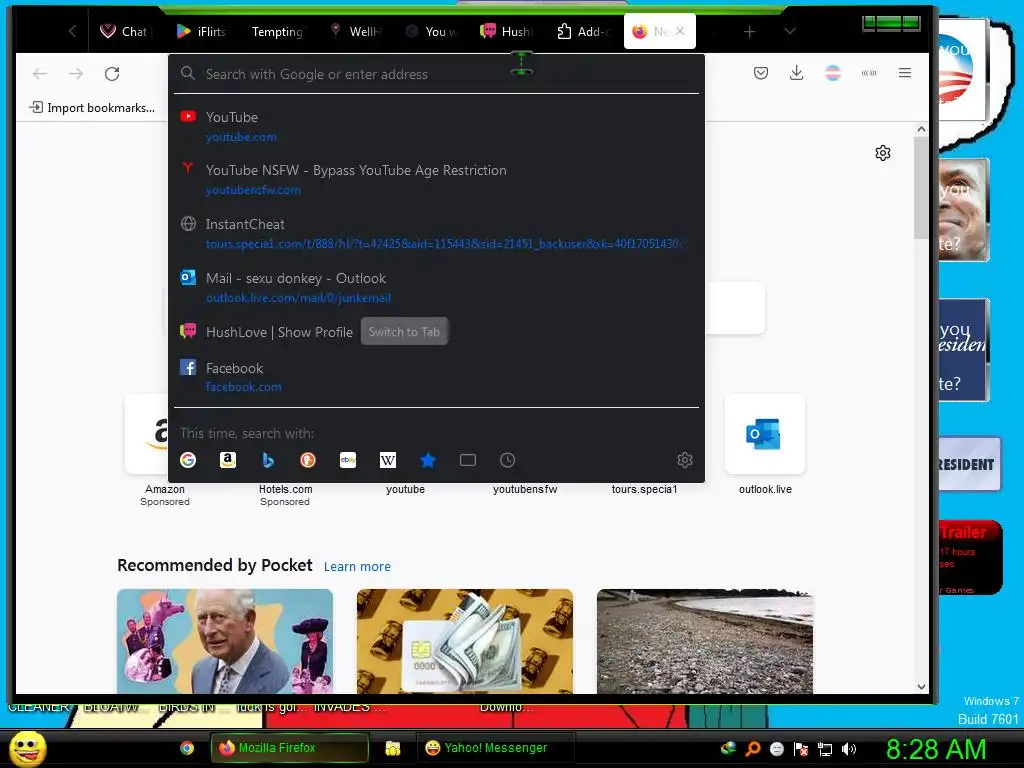Search this time with Bing icon
This screenshot has height=768, width=1024.
[x=268, y=460]
